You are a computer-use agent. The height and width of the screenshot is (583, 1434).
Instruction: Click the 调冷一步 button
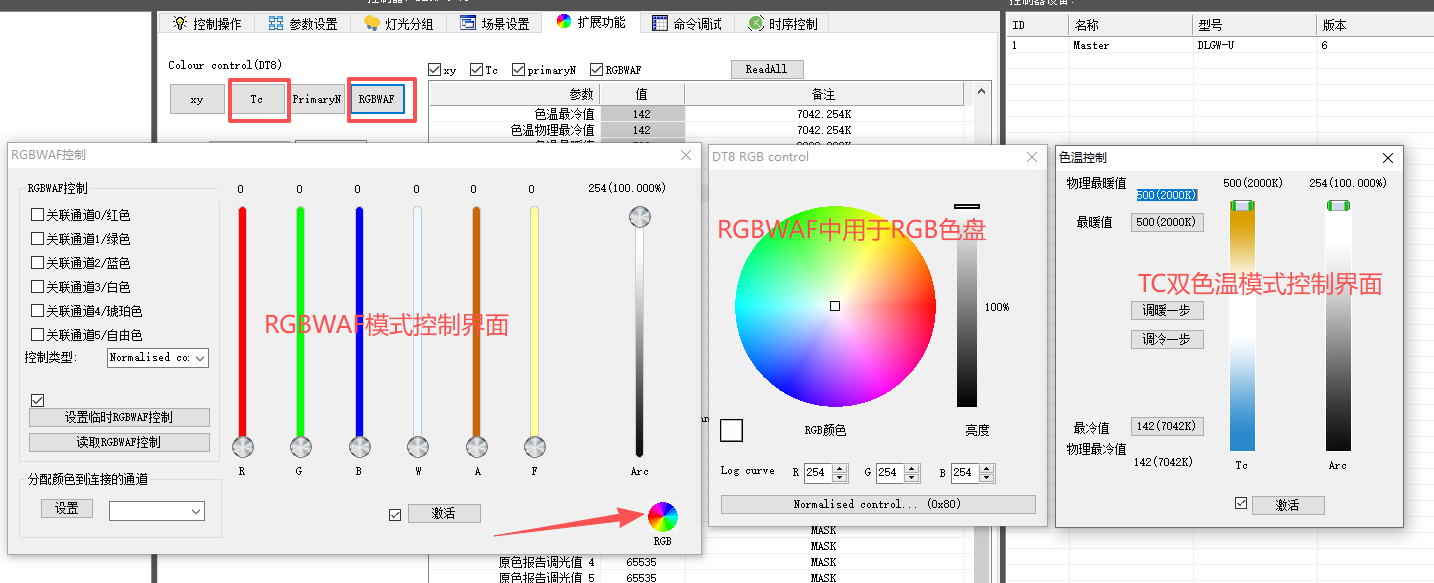click(1167, 339)
